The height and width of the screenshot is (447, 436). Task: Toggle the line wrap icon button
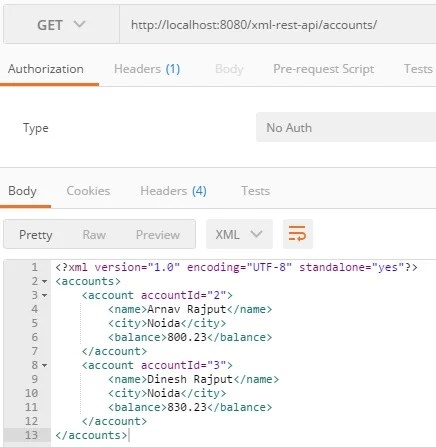point(298,234)
